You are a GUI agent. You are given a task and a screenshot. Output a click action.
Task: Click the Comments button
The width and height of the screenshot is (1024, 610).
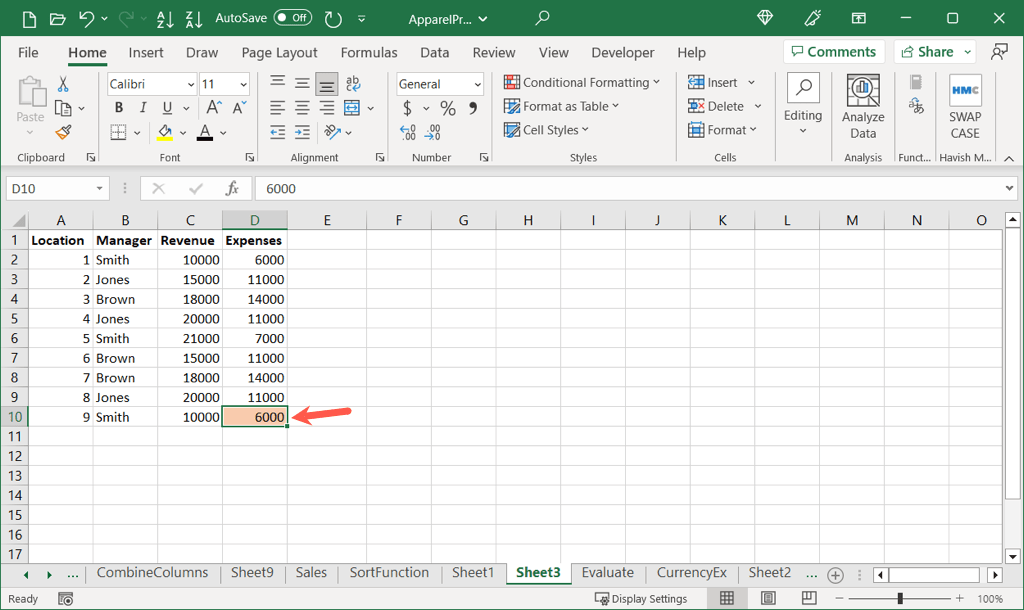click(831, 52)
